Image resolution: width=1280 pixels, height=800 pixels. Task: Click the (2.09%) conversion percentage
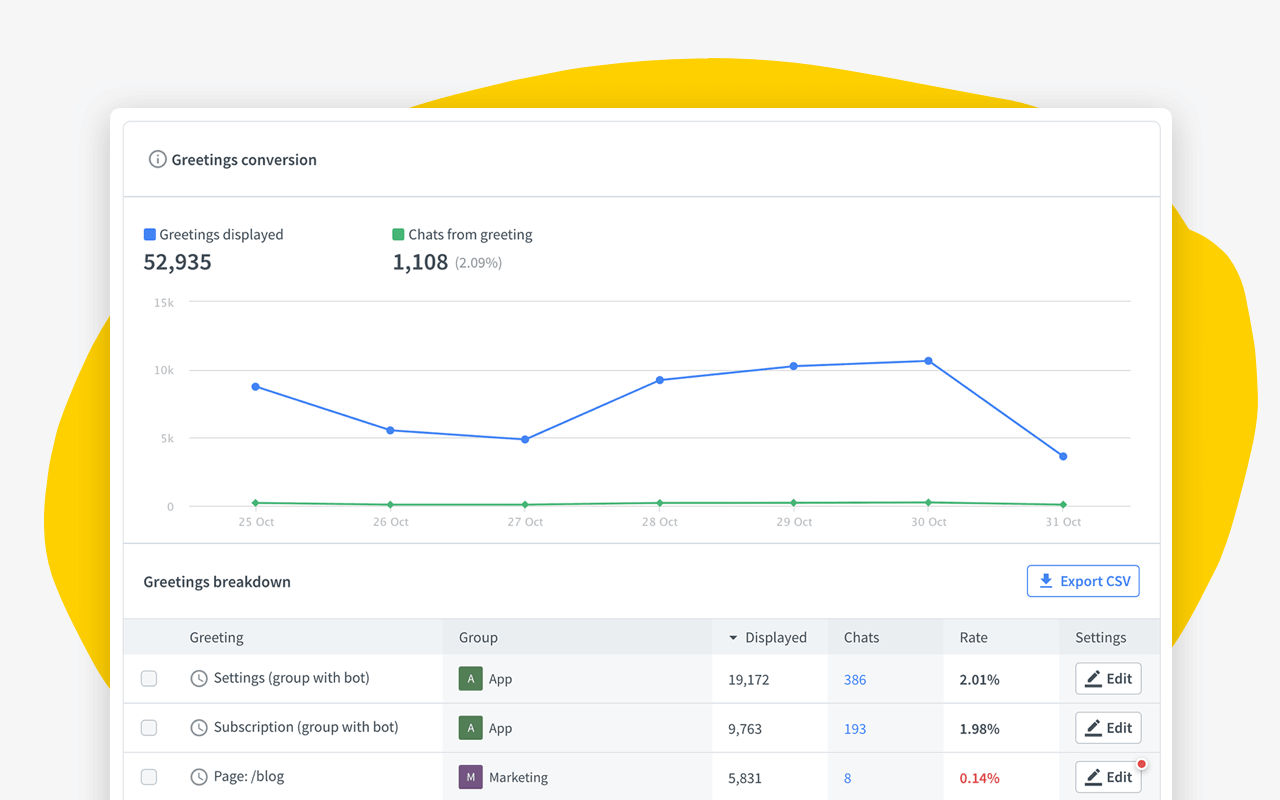coord(479,263)
